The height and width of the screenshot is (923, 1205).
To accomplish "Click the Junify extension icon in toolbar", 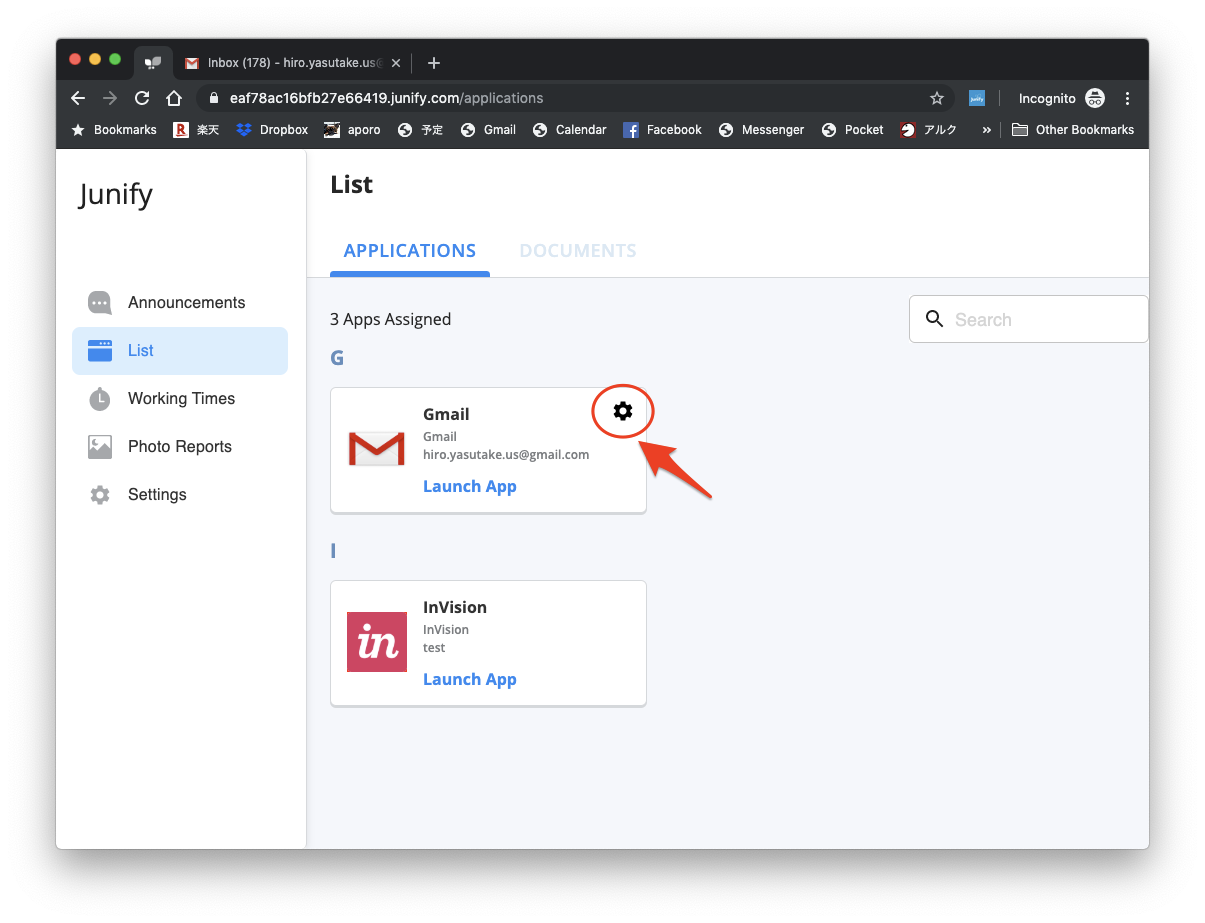I will [977, 98].
